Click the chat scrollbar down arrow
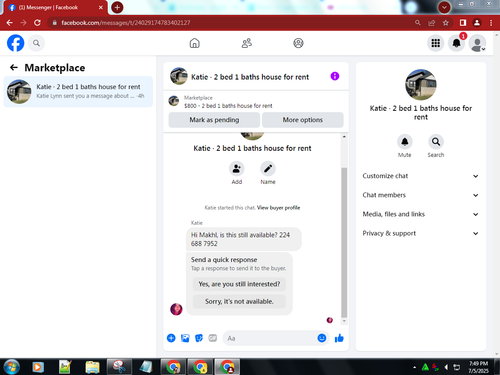Screen dimensions: 500x375 coord(344,321)
